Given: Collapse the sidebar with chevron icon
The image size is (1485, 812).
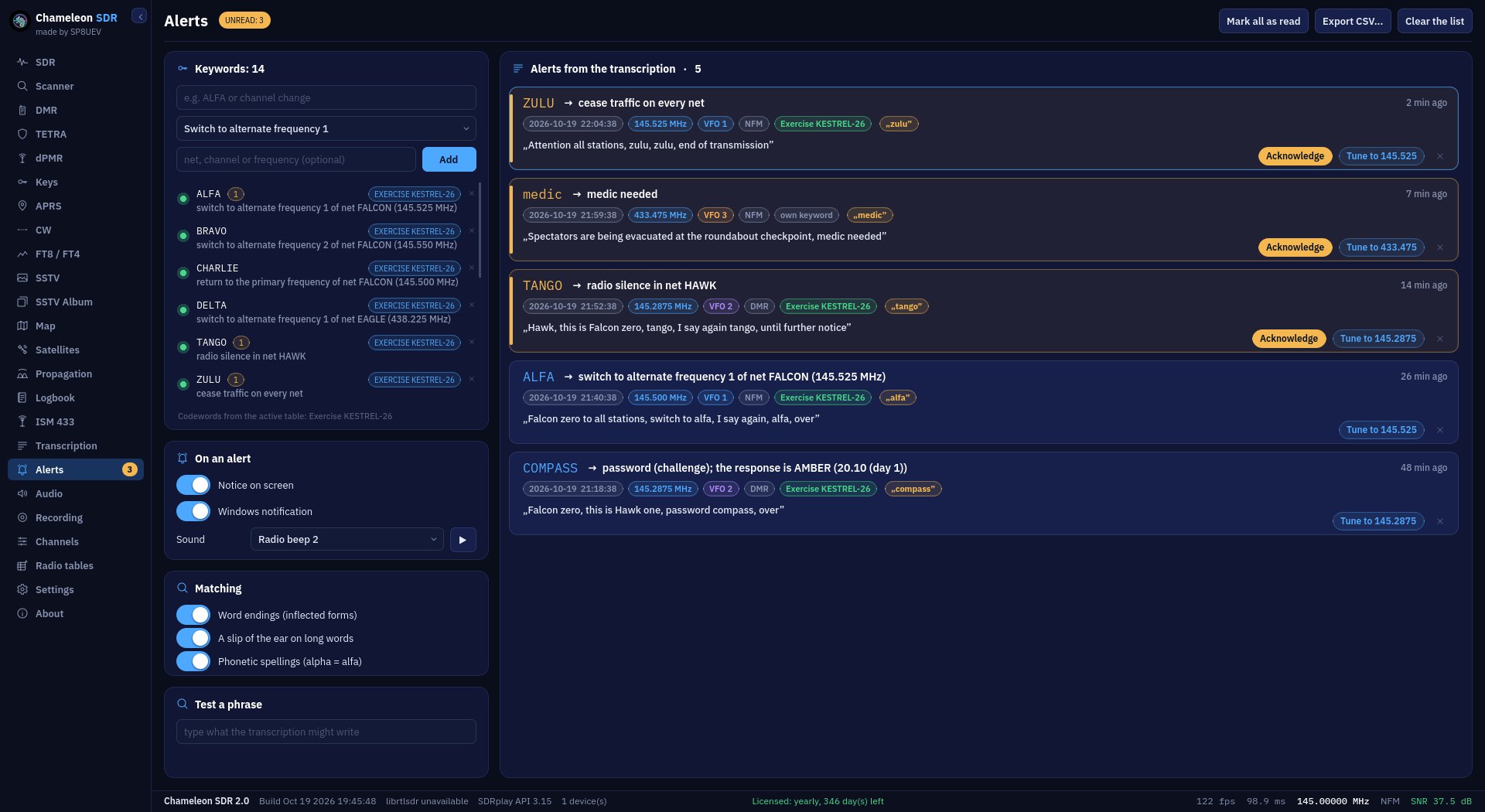Looking at the screenshot, I should tap(139, 16).
